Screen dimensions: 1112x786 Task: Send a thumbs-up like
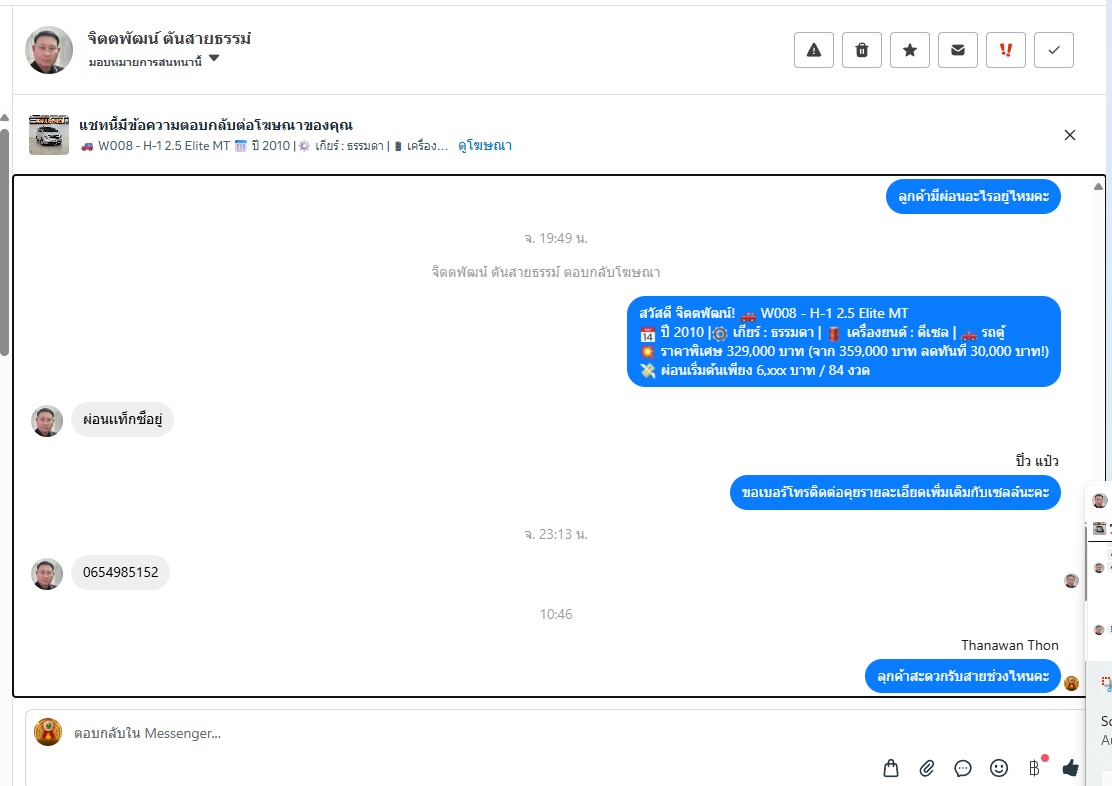coord(1071,768)
